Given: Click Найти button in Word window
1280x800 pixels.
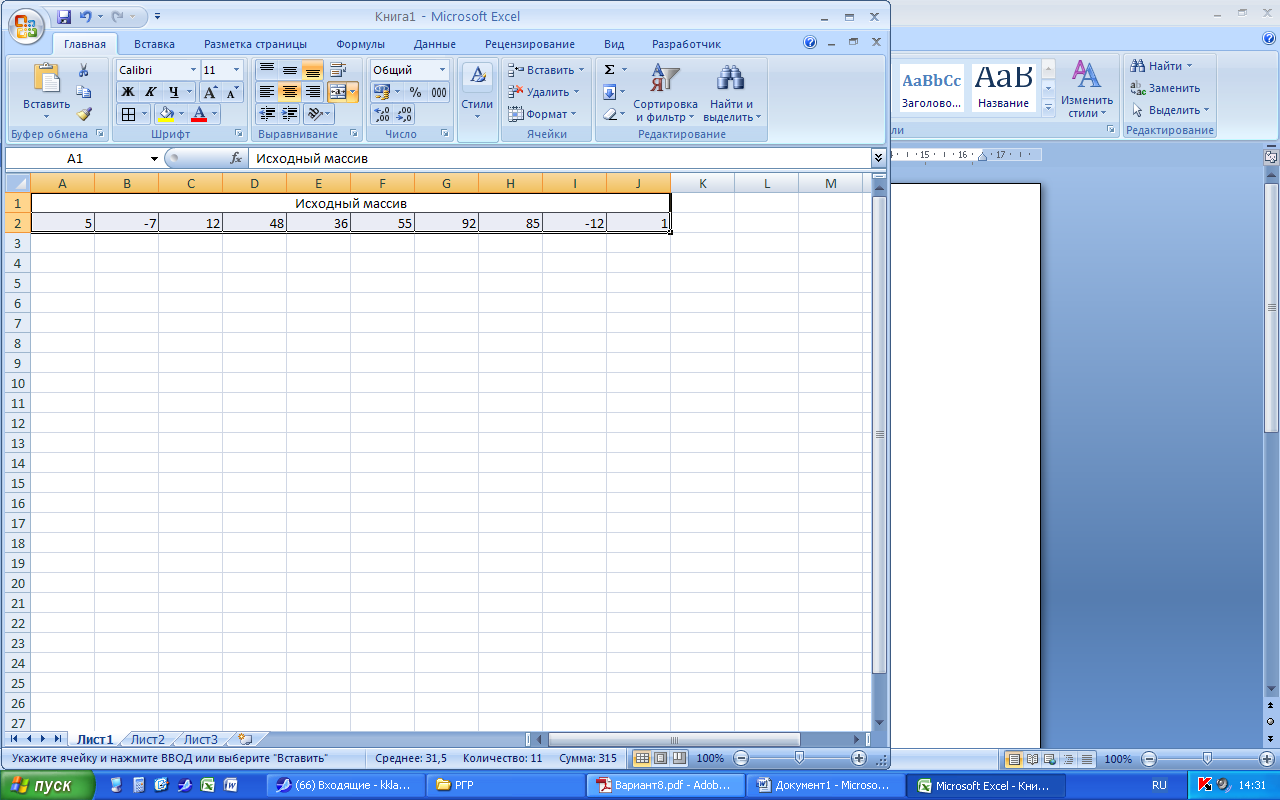Looking at the screenshot, I should click(1161, 66).
